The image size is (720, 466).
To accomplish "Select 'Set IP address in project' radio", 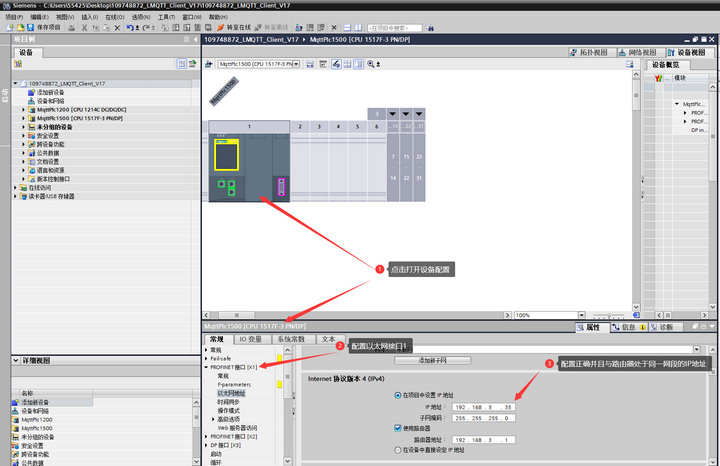I will tap(399, 396).
